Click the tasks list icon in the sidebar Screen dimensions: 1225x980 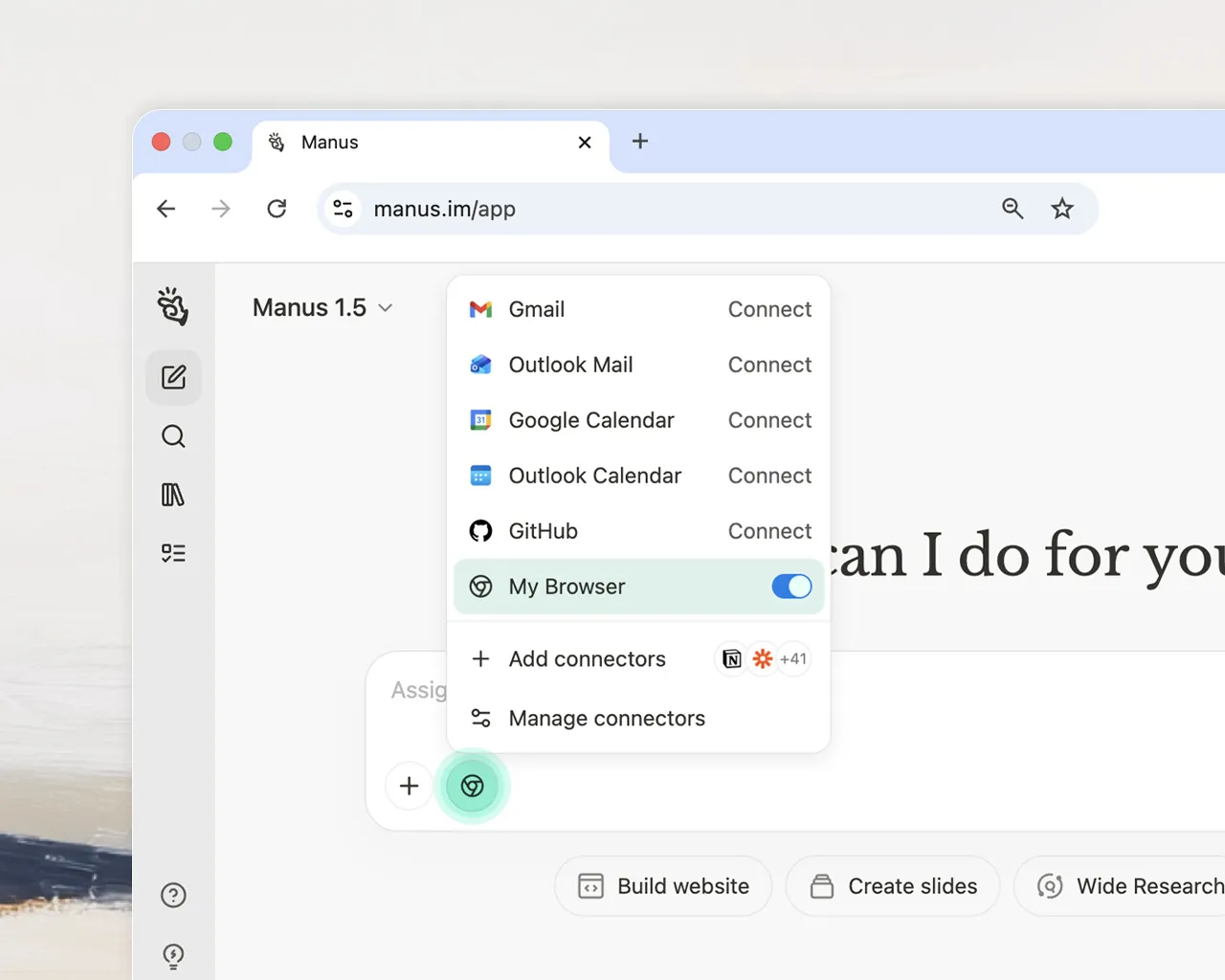tap(173, 552)
